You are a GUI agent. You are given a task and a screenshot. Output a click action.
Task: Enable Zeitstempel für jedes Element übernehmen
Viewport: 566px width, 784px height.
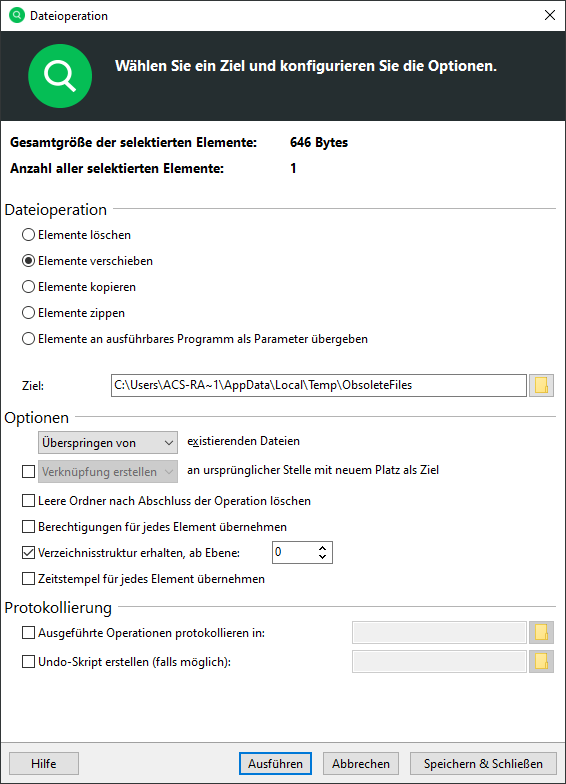point(28,578)
